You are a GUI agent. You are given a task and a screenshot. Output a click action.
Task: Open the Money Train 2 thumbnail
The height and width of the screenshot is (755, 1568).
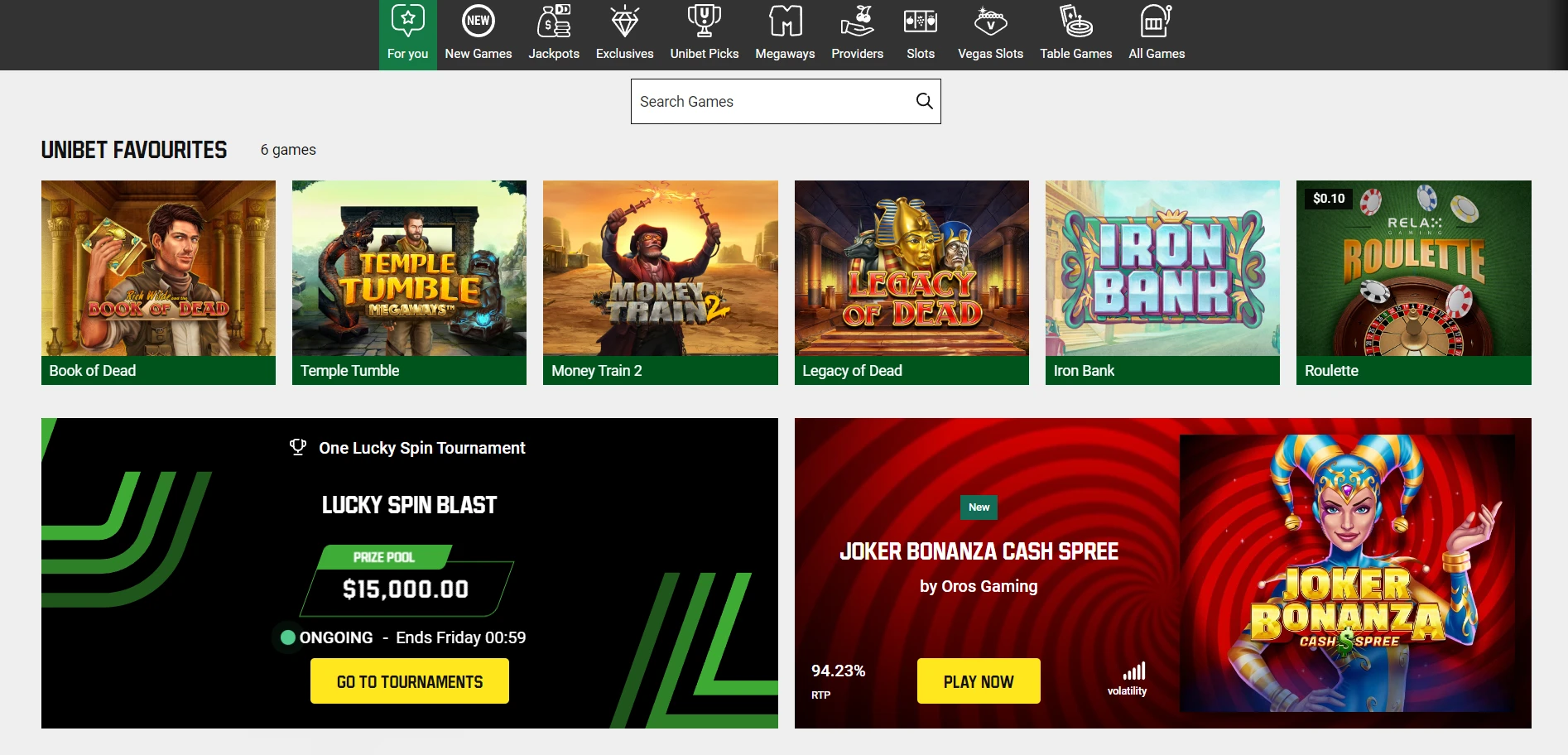coord(661,268)
